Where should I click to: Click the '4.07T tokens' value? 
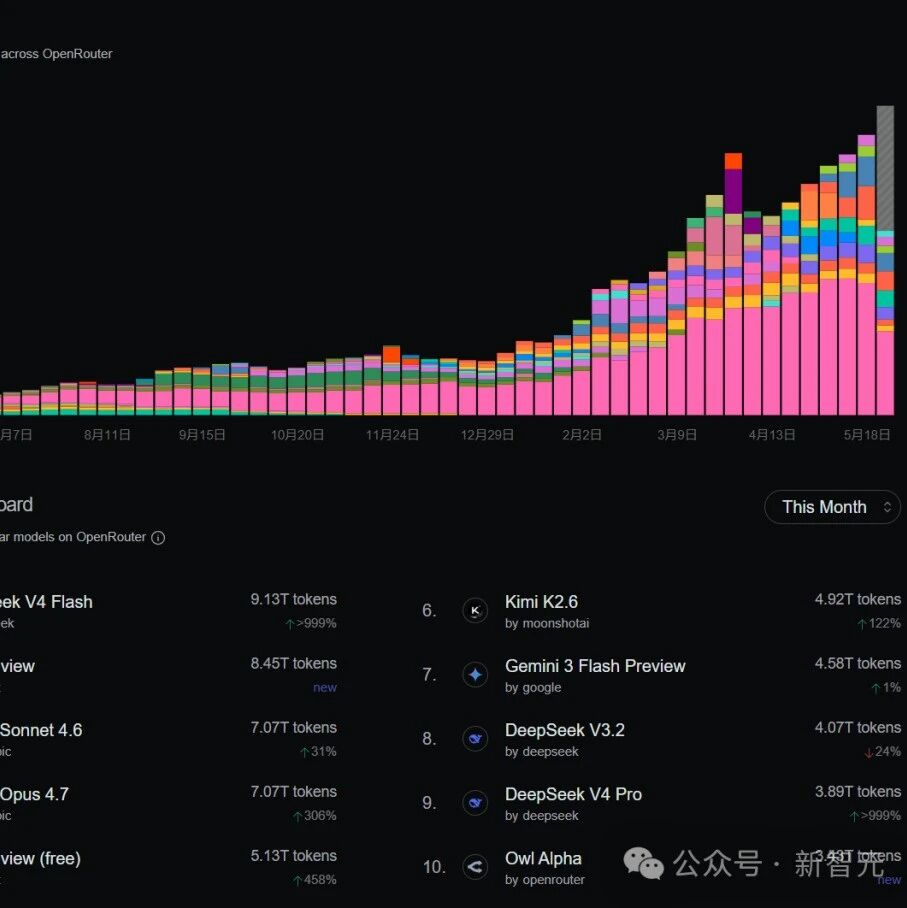[857, 728]
